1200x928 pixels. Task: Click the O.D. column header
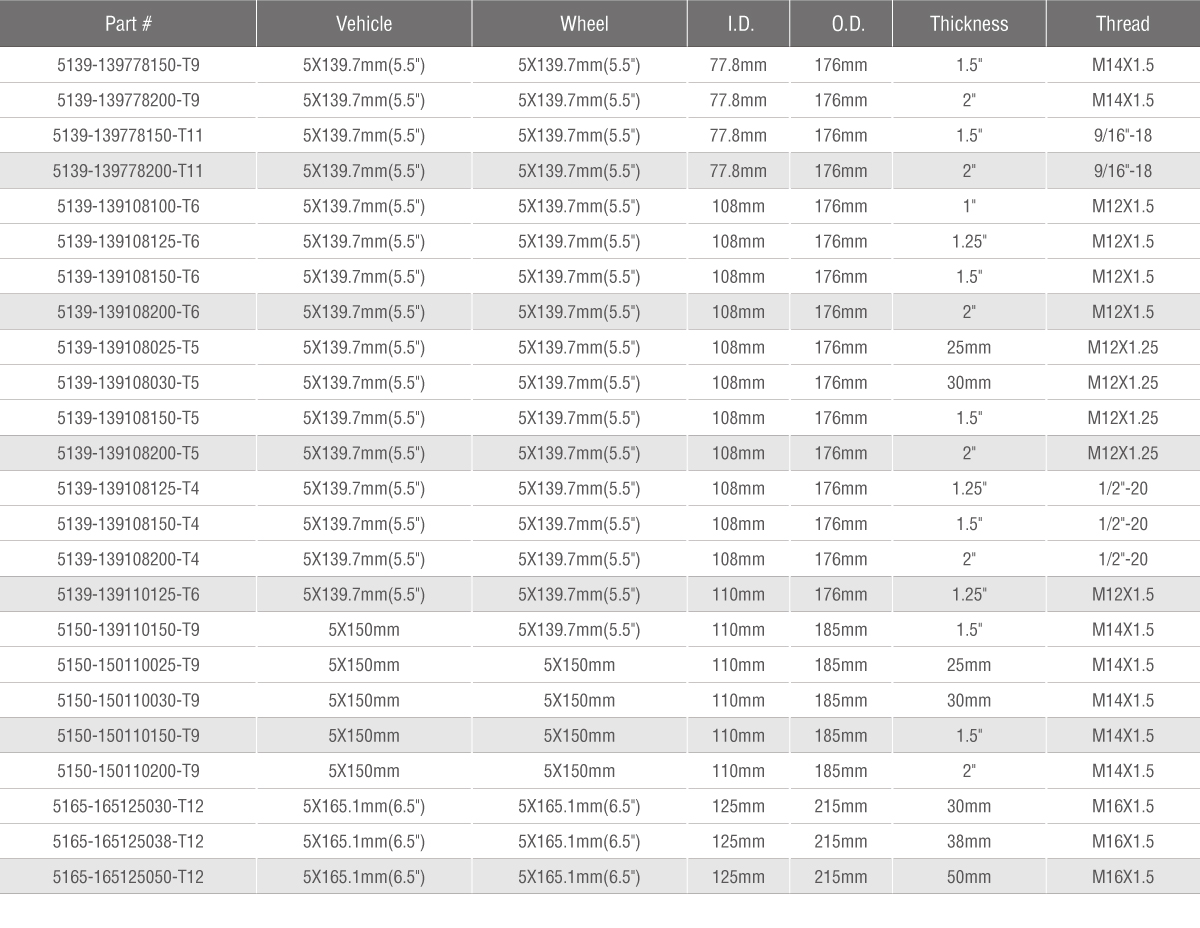click(841, 24)
